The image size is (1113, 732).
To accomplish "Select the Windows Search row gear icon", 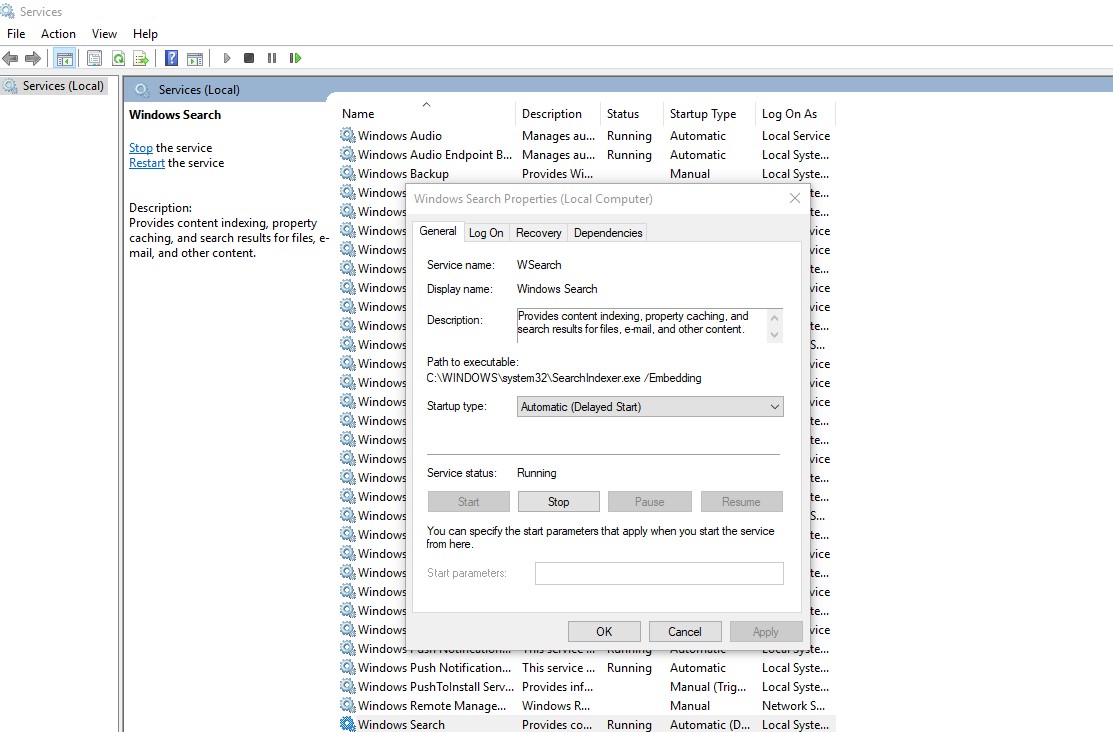I will coord(347,724).
